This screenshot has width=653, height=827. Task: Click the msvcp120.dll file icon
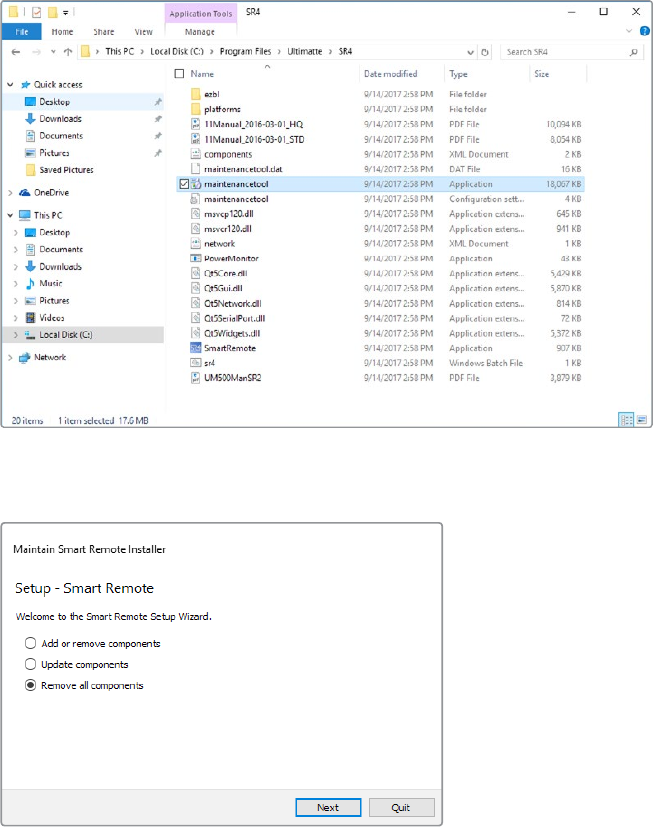pyautogui.click(x=196, y=214)
